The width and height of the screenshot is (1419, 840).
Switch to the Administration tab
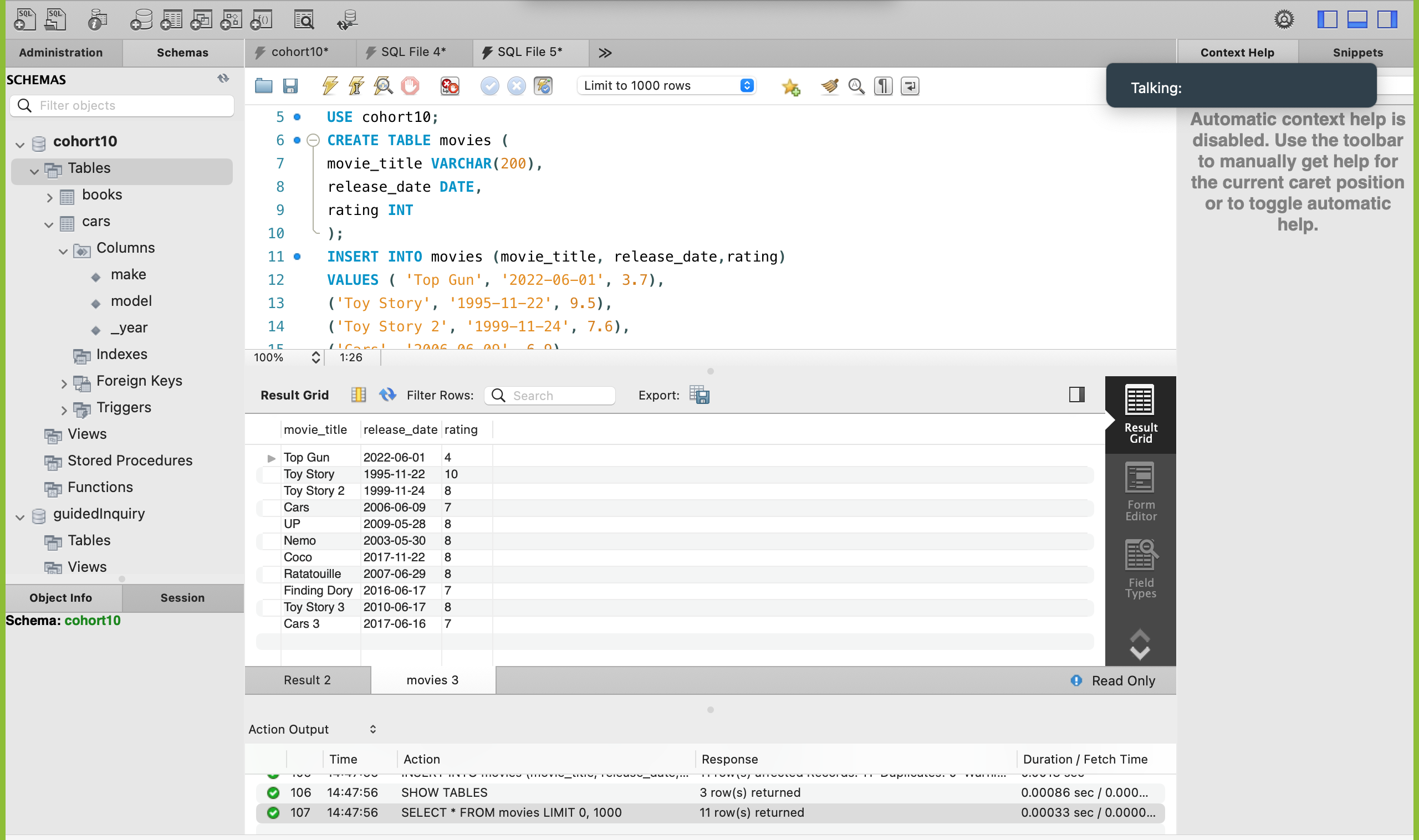coord(61,53)
